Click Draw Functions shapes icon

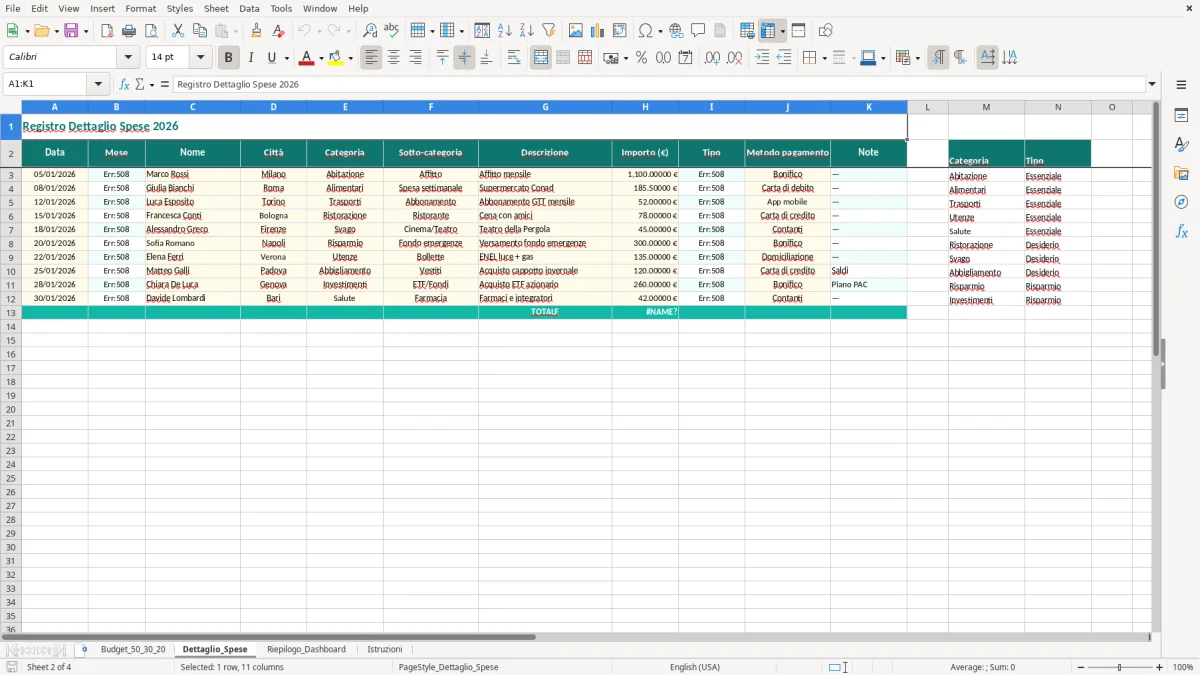click(826, 31)
